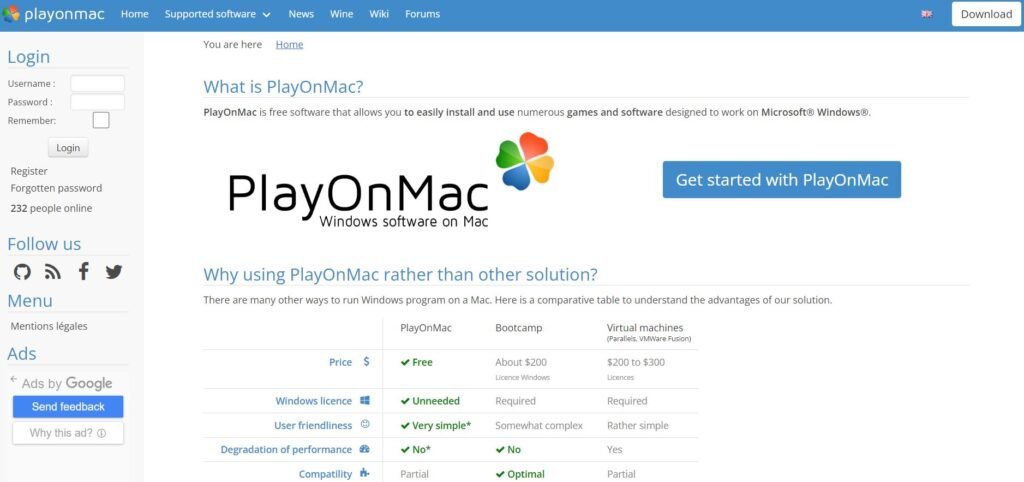Image resolution: width=1024 pixels, height=482 pixels.
Task: Open the Home menu item
Action: 135,14
